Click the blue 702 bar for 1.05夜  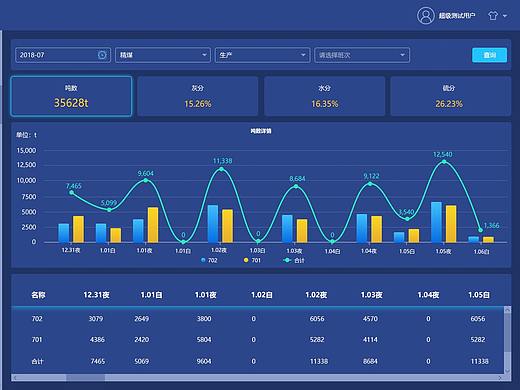(436, 222)
